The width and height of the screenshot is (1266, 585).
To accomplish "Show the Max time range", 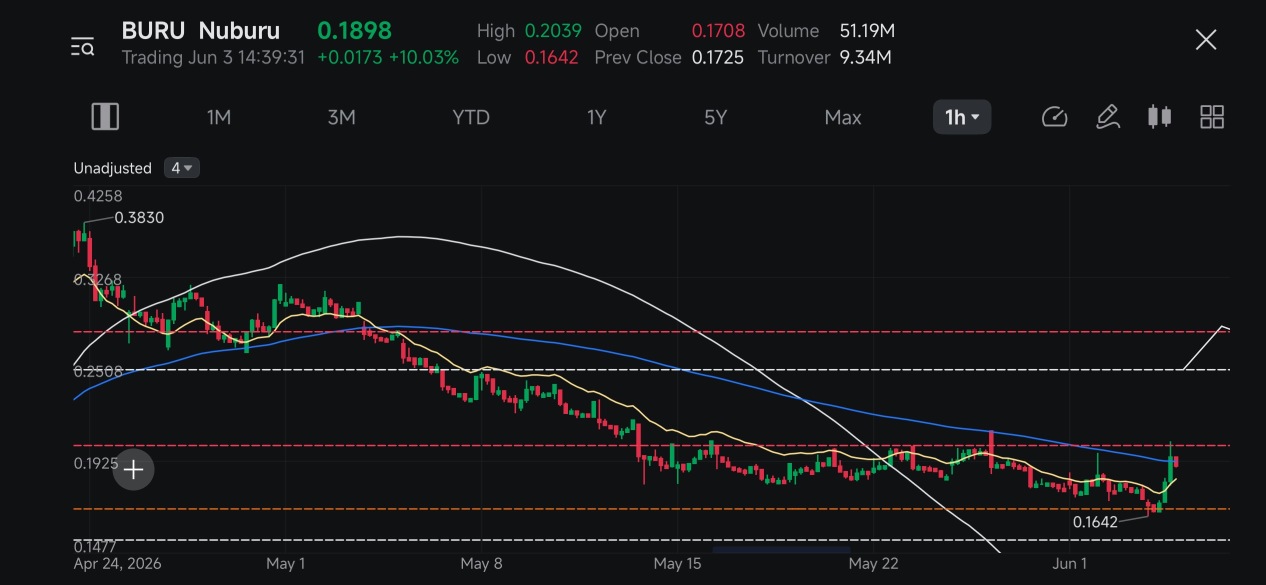I will click(843, 117).
